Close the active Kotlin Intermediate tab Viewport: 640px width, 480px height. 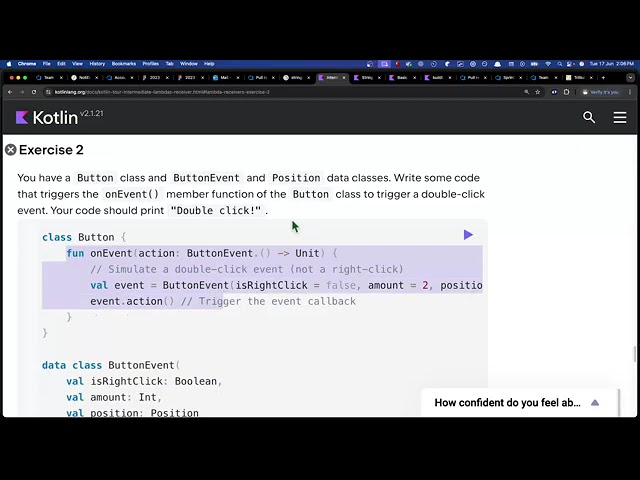[344, 78]
